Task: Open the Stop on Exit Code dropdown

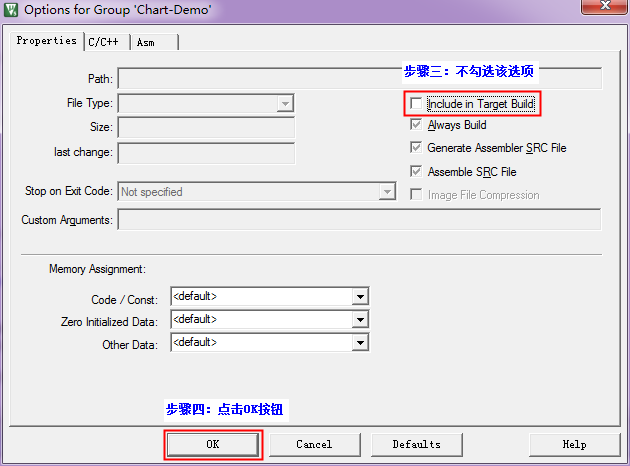Action: 387,192
